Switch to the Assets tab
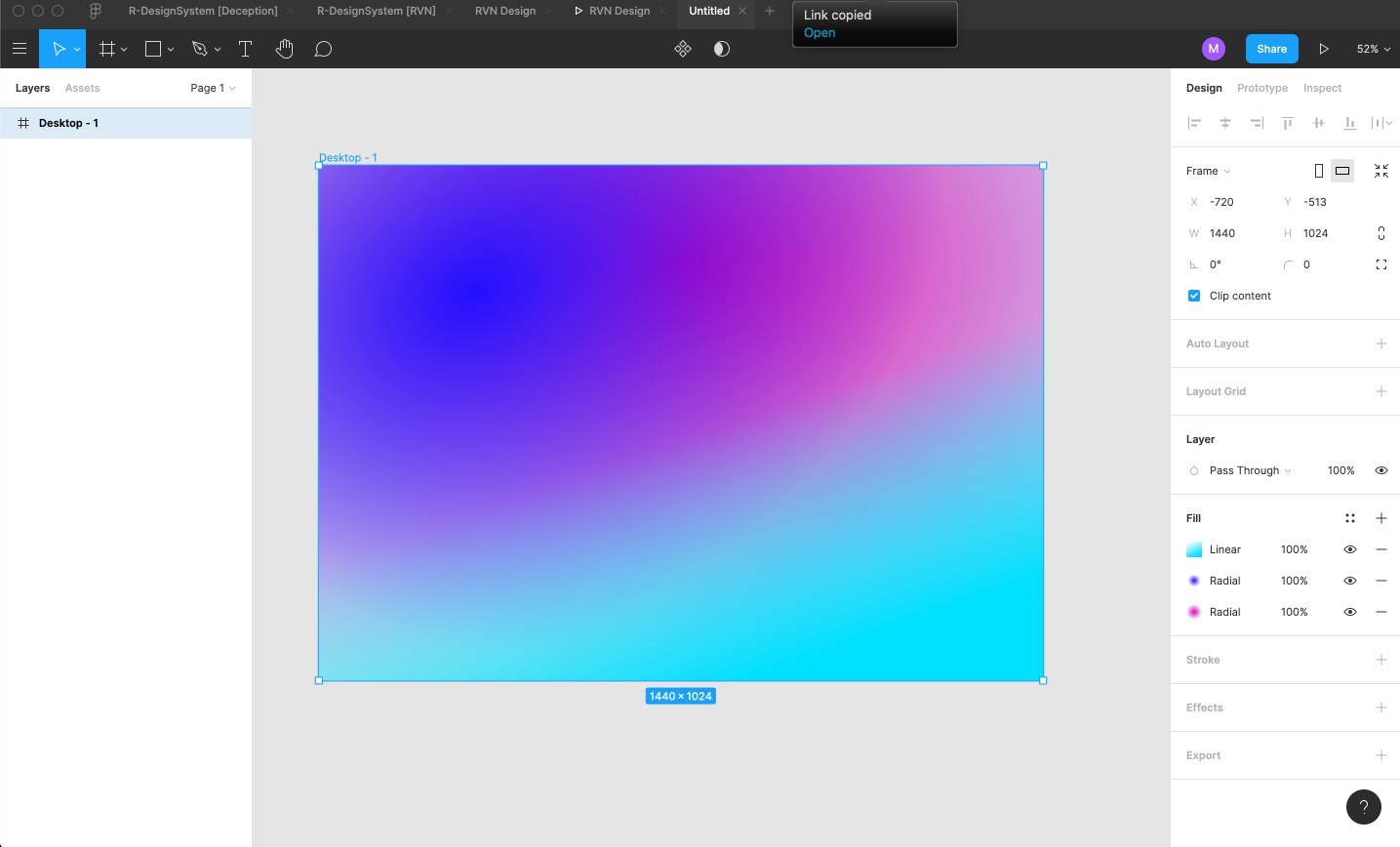1400x847 pixels. click(x=82, y=88)
